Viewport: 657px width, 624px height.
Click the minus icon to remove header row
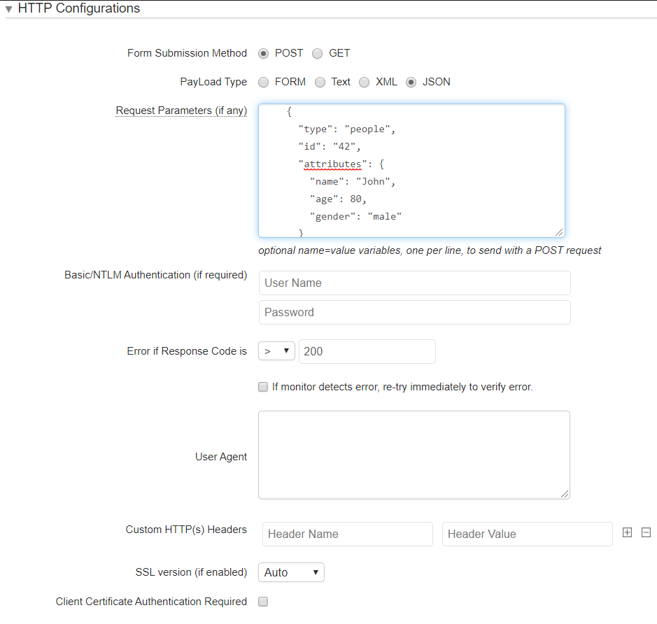[646, 533]
